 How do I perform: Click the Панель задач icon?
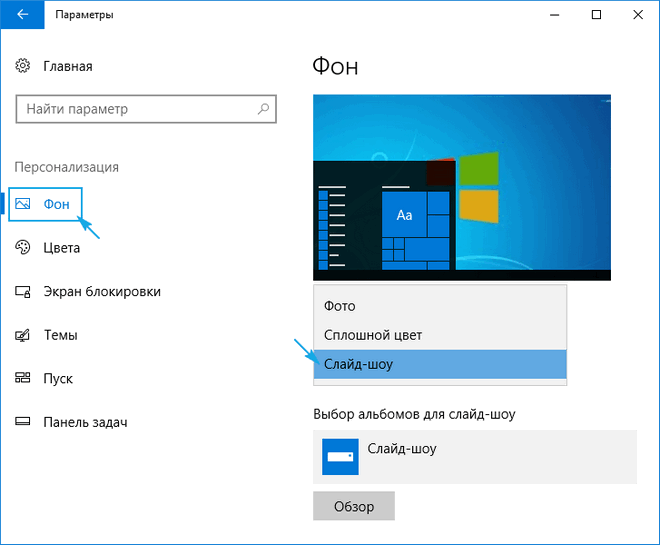pos(24,423)
